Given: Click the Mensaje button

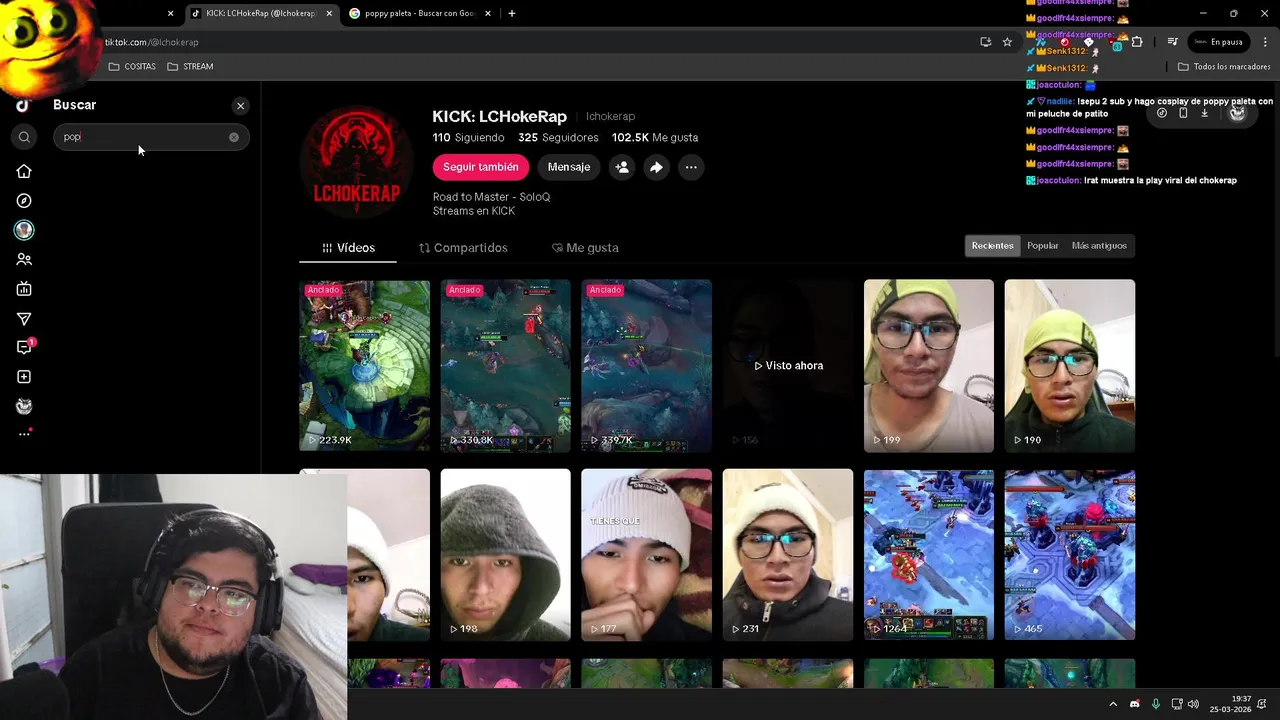Looking at the screenshot, I should [x=569, y=167].
